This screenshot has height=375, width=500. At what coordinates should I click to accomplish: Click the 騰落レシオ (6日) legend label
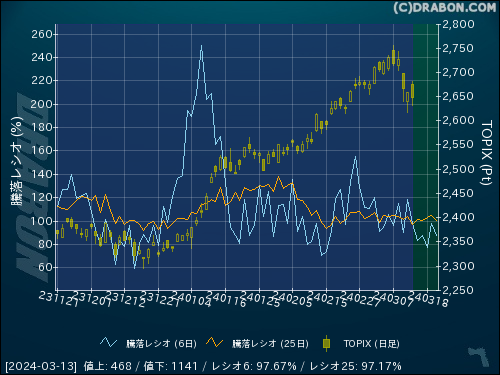coord(161,344)
